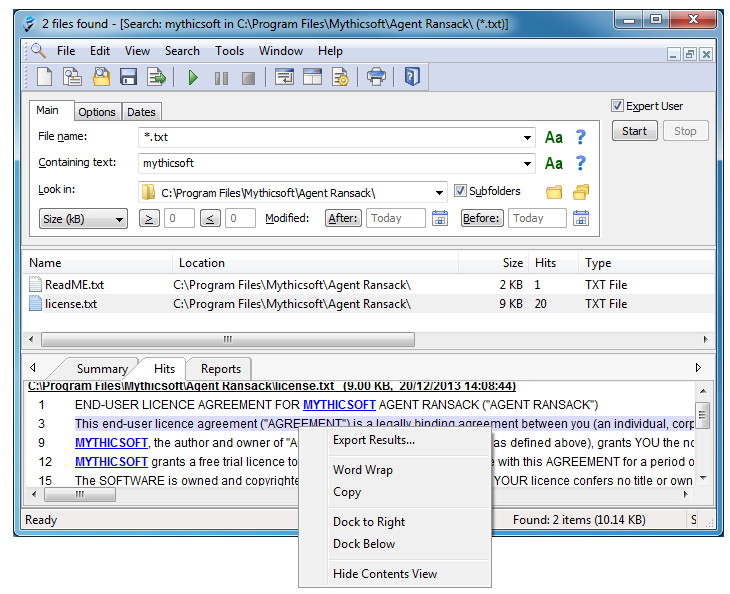Click the Stop button
730x594 pixels.
click(x=685, y=131)
